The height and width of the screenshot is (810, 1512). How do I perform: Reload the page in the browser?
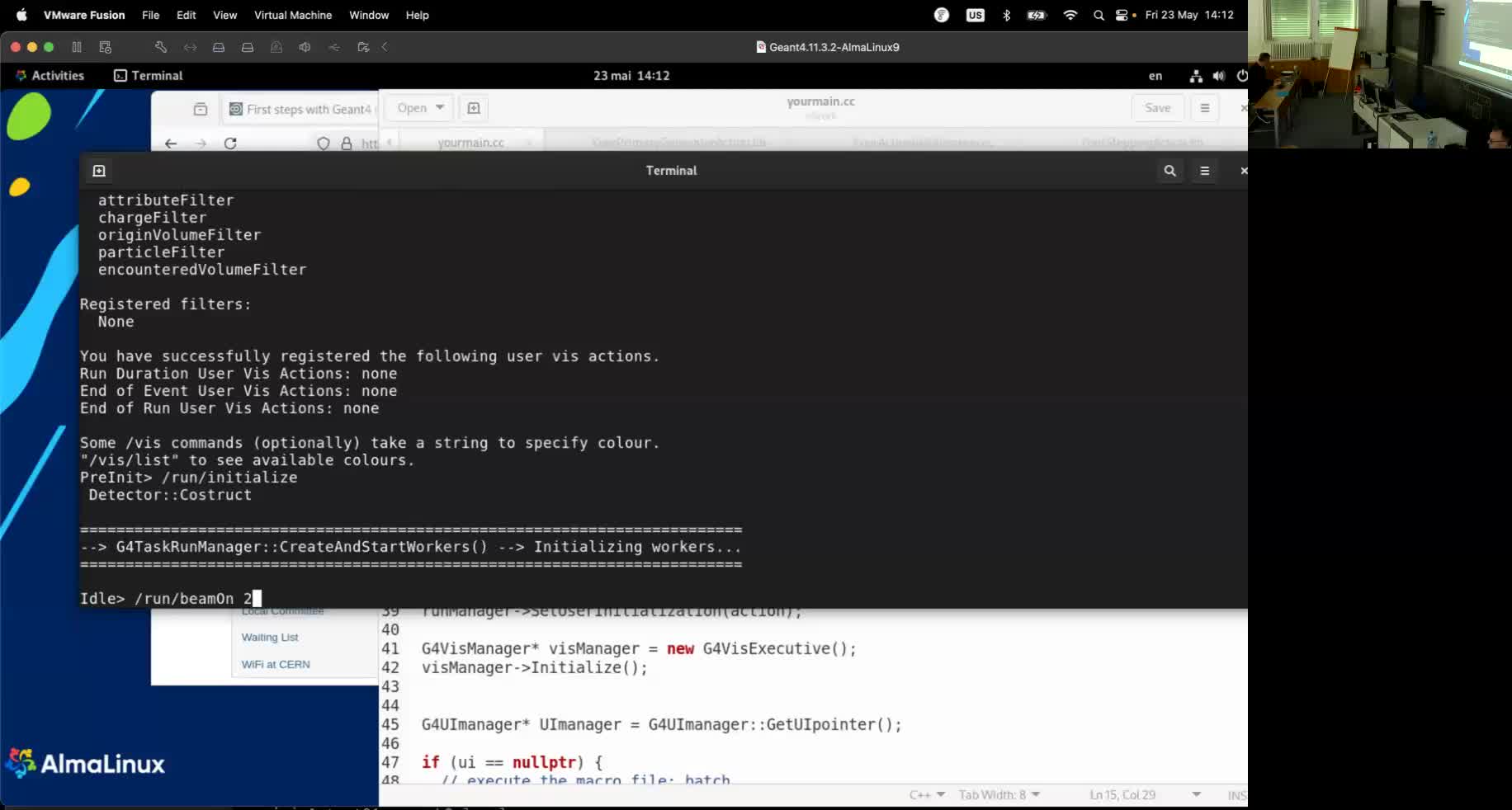tap(229, 142)
